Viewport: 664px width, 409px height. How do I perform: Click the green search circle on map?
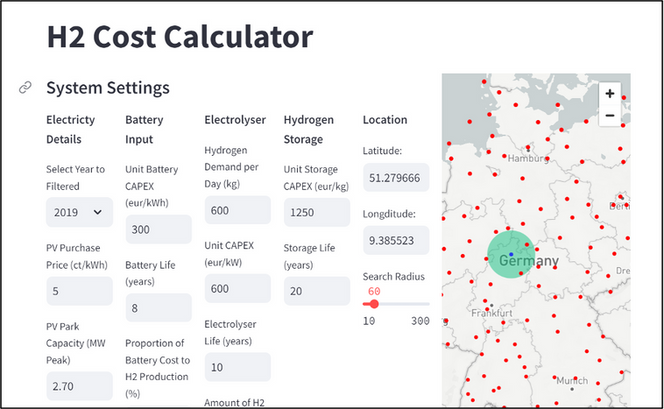[x=511, y=254]
